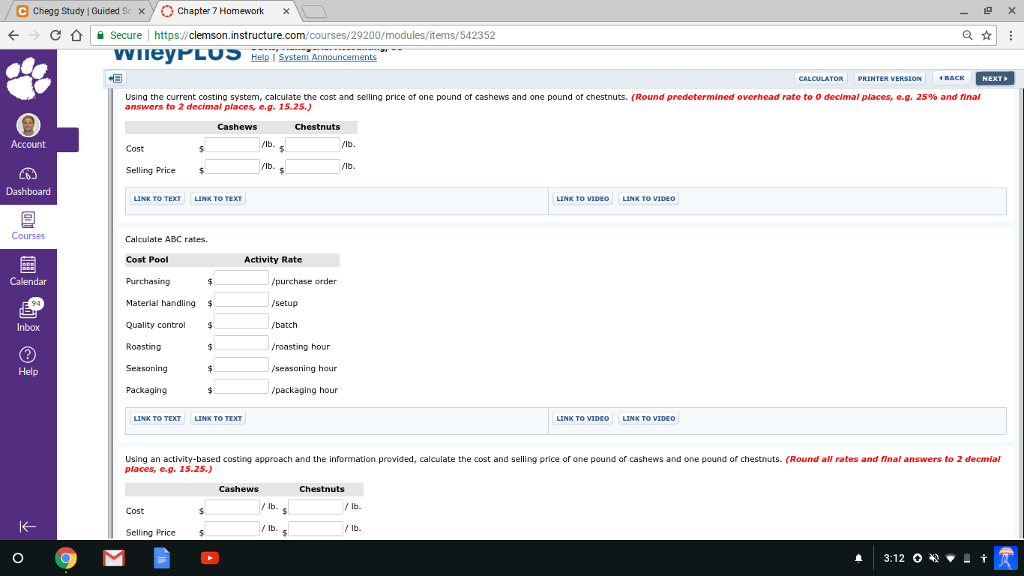Click second LINK TO VIDEO under ABC rates

[648, 419]
